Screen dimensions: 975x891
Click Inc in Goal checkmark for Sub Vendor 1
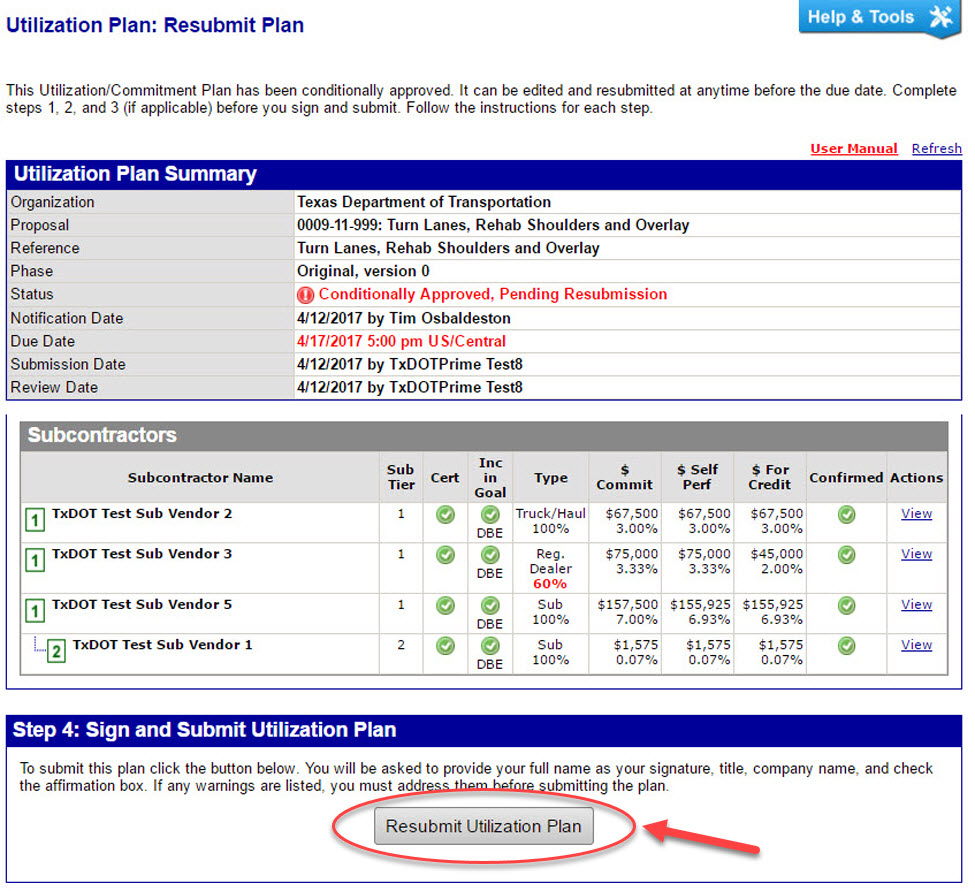[x=490, y=646]
